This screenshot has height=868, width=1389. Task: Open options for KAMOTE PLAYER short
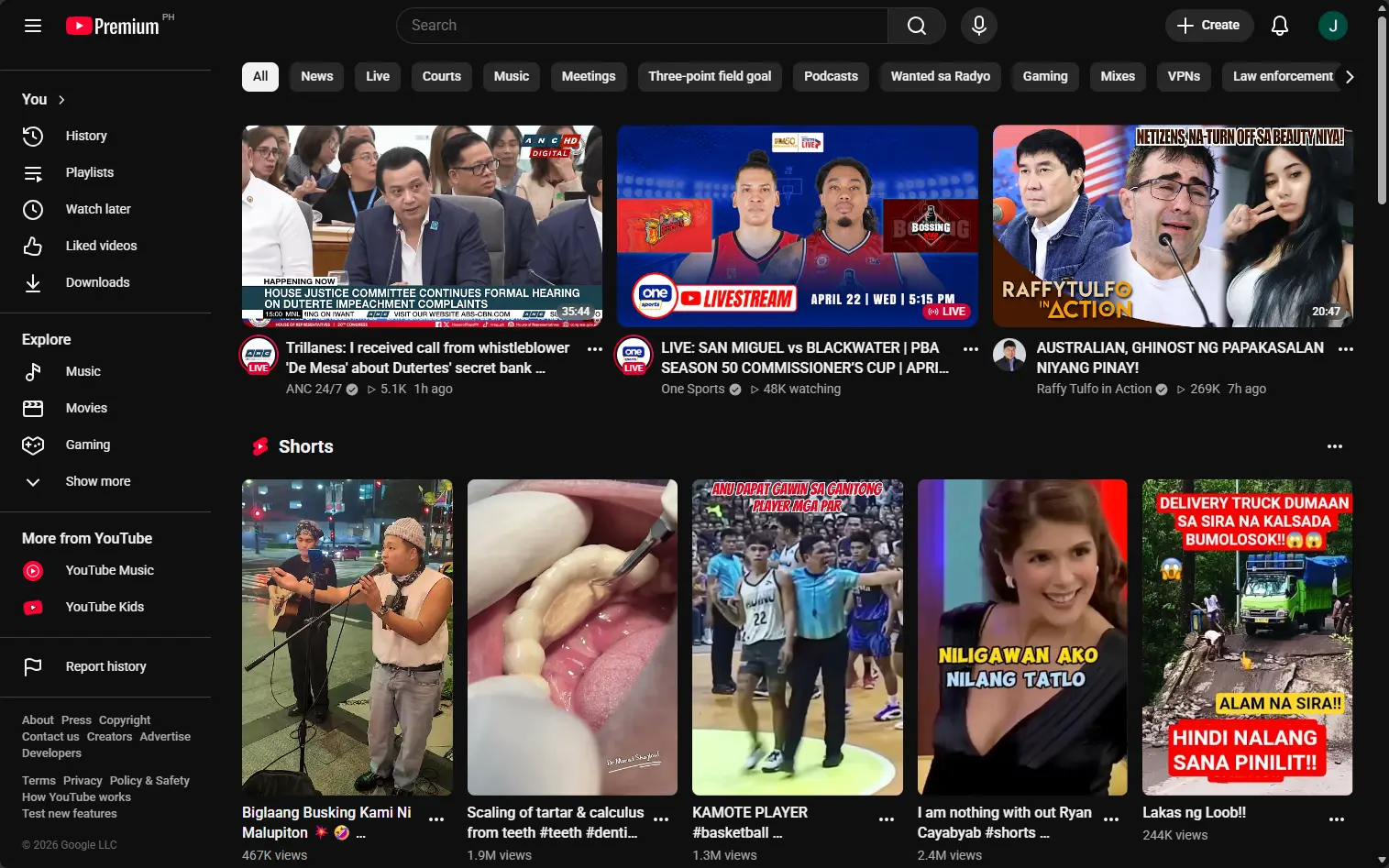tap(887, 819)
